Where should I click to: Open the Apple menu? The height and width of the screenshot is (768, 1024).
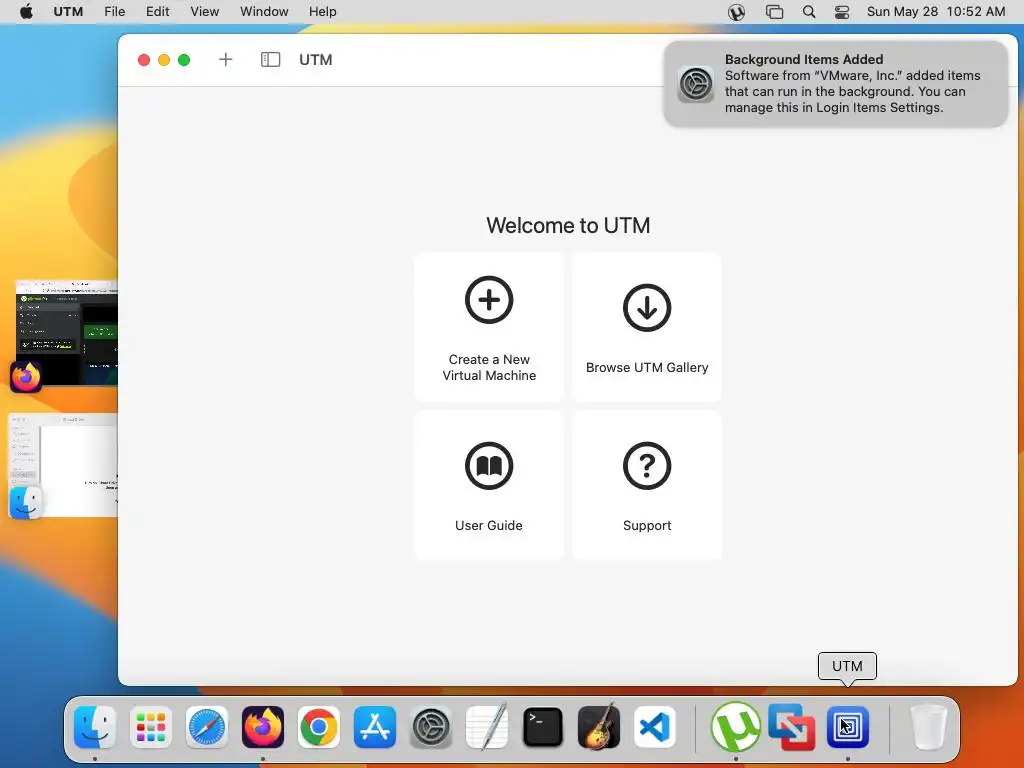pyautogui.click(x=26, y=12)
